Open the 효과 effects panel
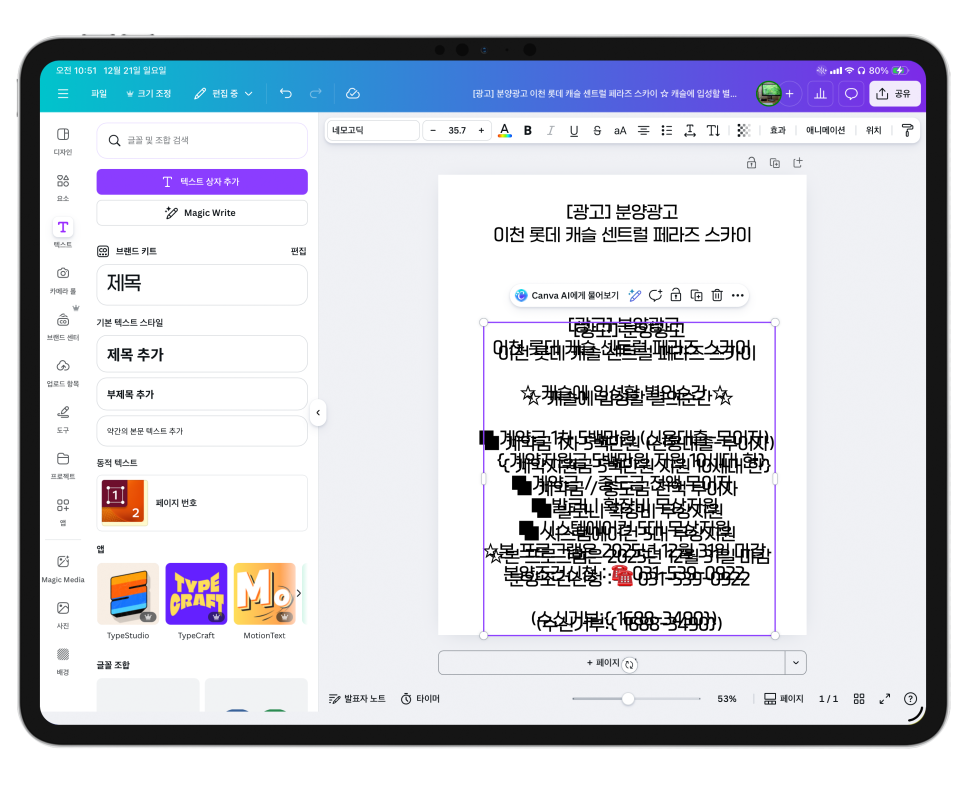This screenshot has height=785, width=966. [778, 131]
